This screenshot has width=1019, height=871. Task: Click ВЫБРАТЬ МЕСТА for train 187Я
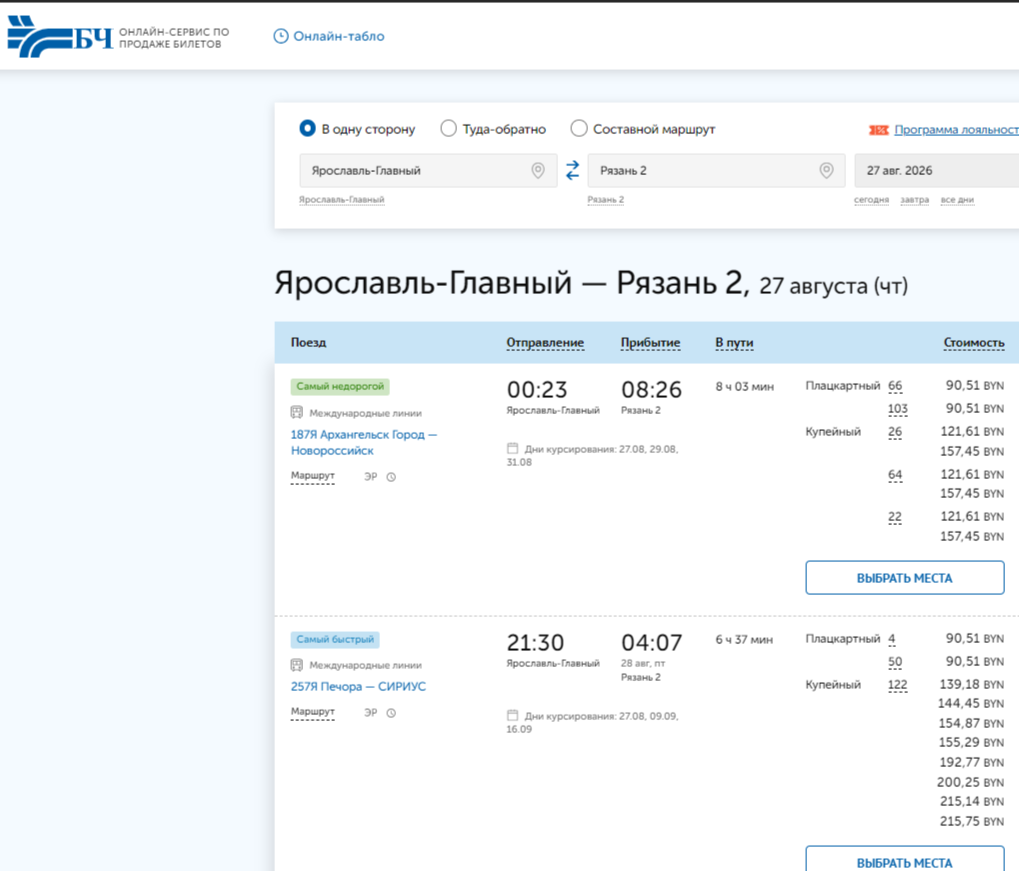(905, 578)
